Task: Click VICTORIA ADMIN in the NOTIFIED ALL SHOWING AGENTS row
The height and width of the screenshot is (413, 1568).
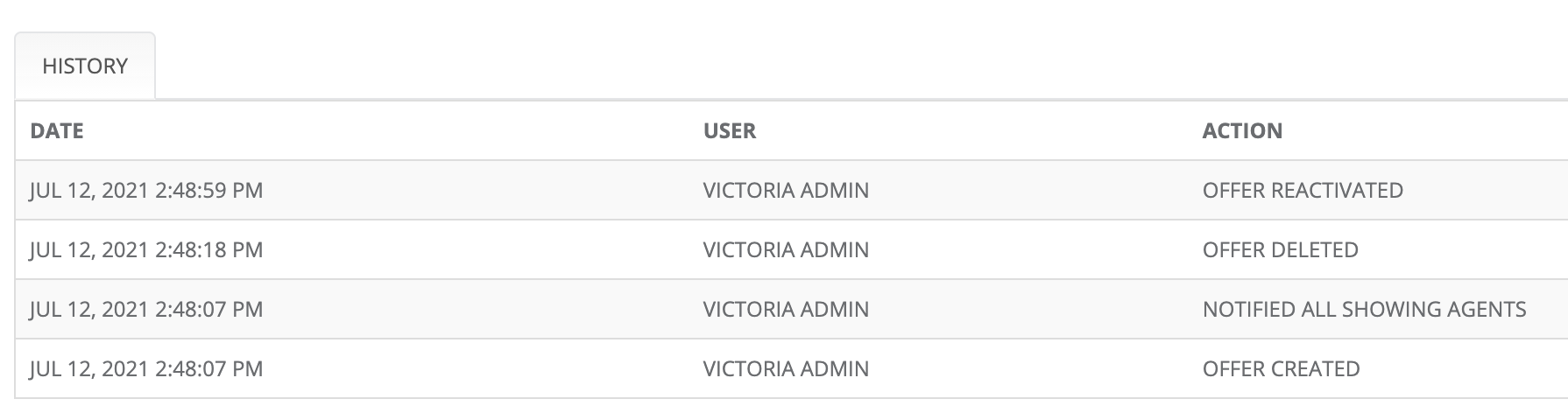Action: click(x=786, y=310)
